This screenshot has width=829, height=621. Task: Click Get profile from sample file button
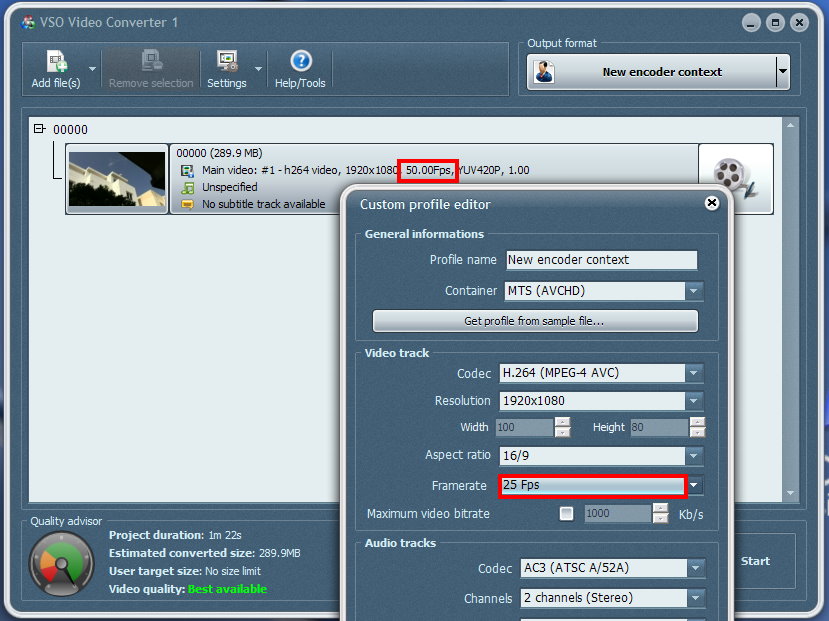pos(535,321)
